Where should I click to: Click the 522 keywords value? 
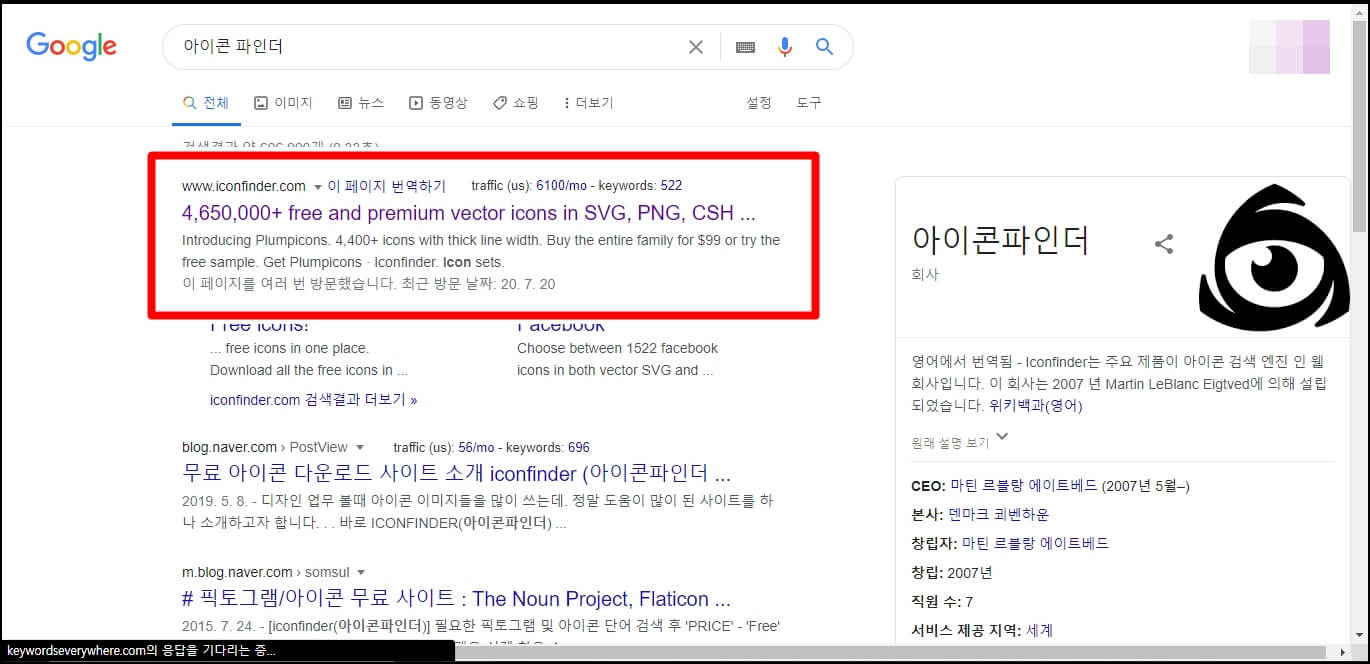(671, 186)
